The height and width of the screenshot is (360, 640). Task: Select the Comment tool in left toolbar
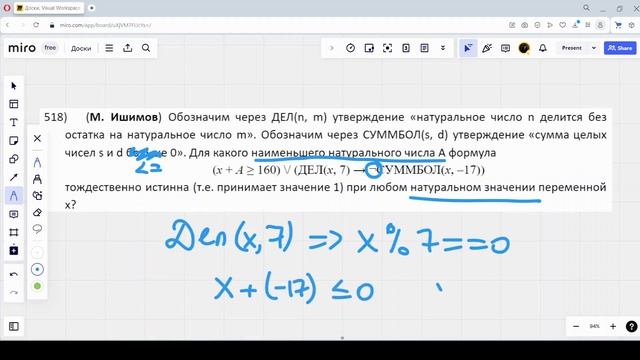(14, 214)
